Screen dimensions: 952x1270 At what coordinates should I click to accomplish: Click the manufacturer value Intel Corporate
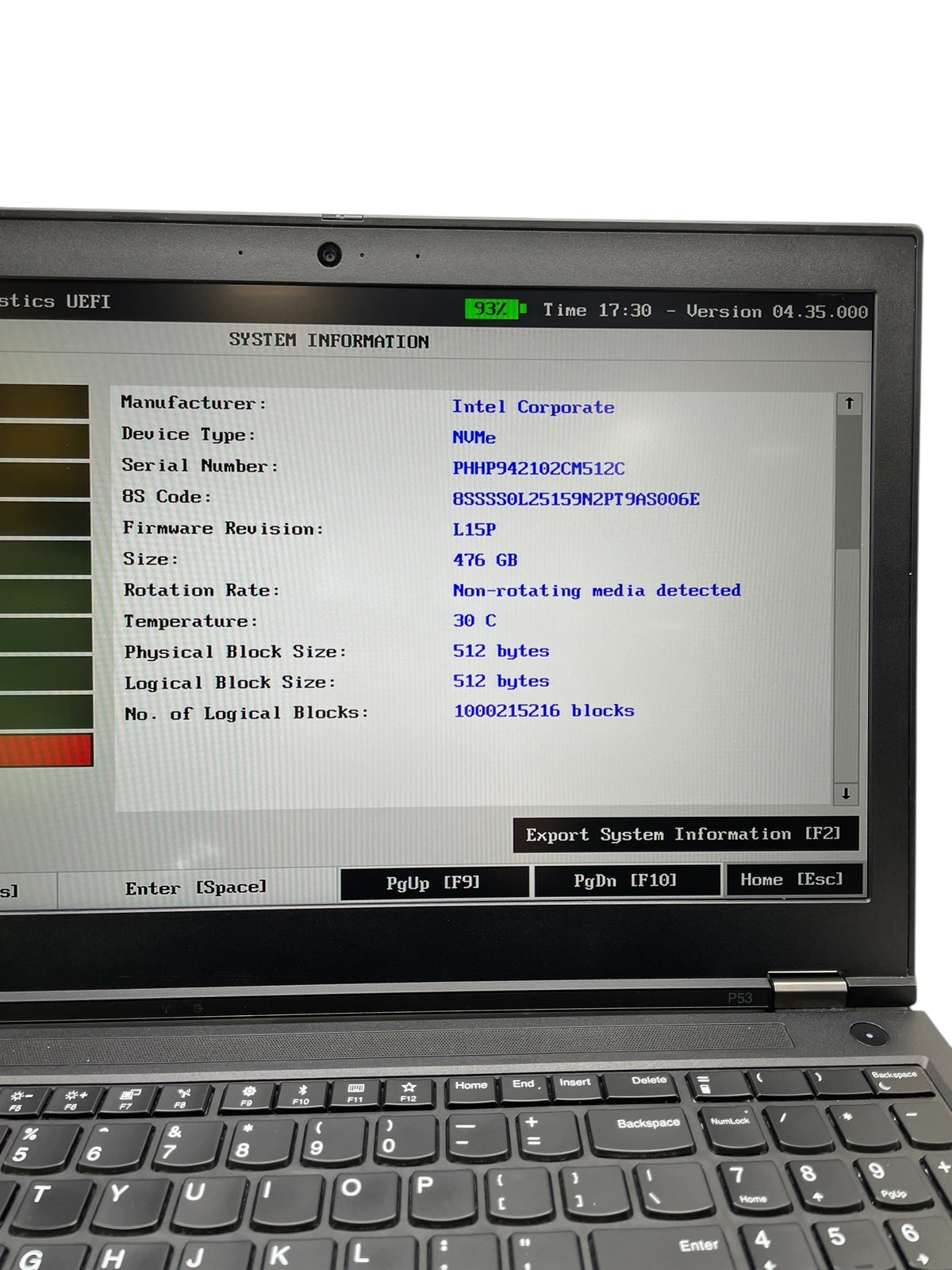point(533,407)
